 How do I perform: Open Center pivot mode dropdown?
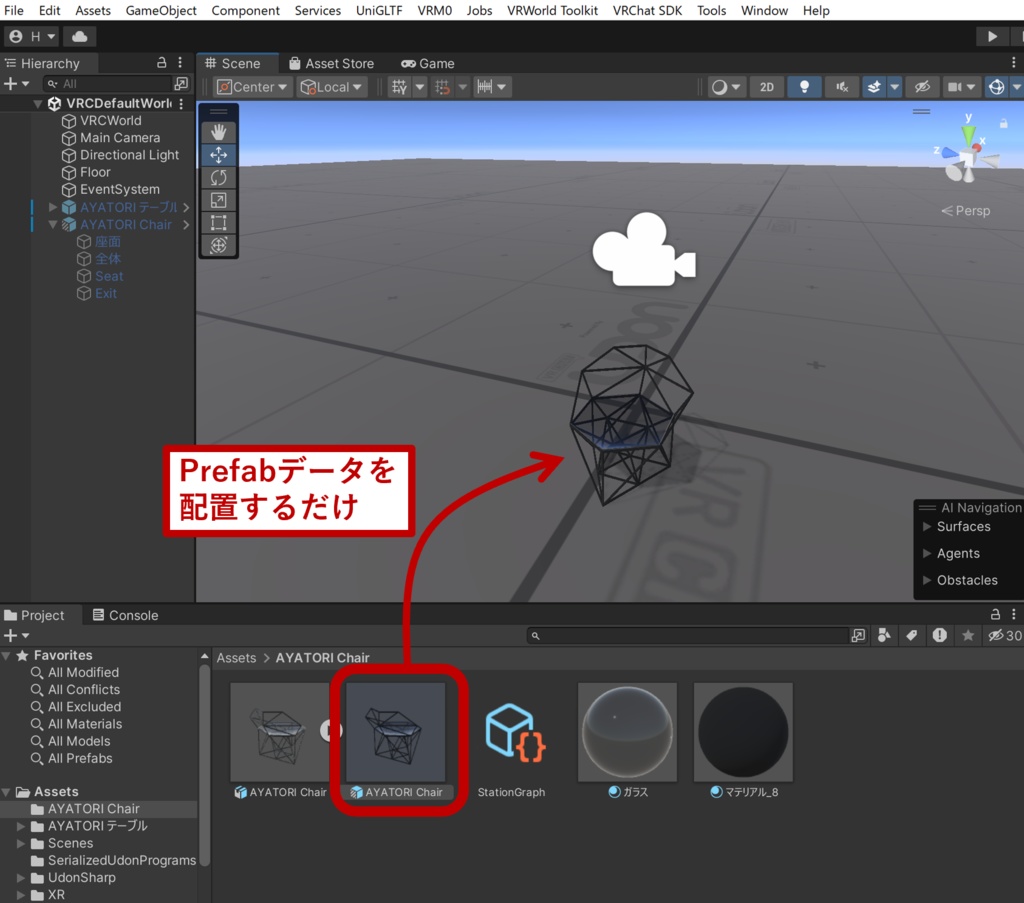click(x=252, y=87)
